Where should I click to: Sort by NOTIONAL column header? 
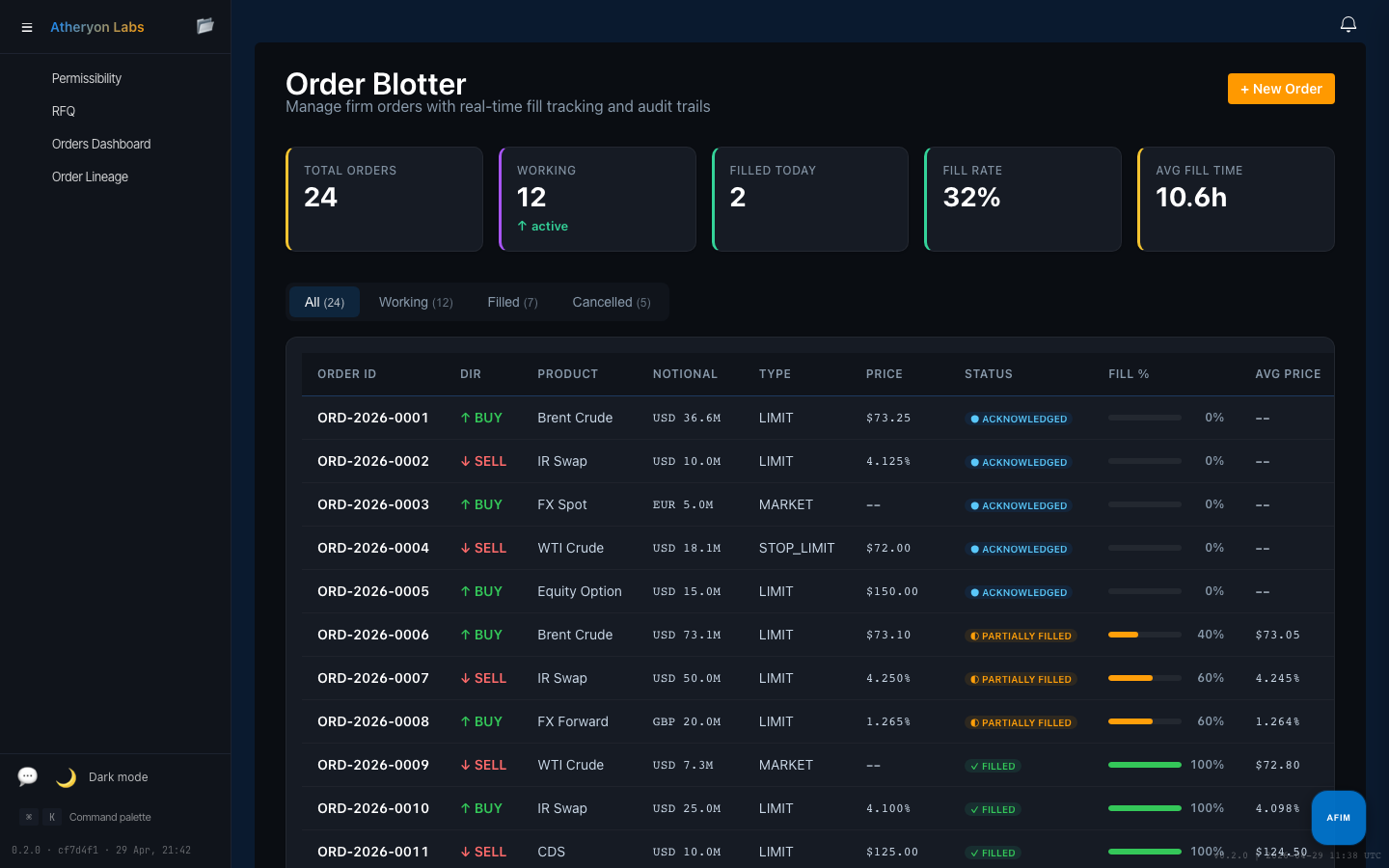coord(685,374)
